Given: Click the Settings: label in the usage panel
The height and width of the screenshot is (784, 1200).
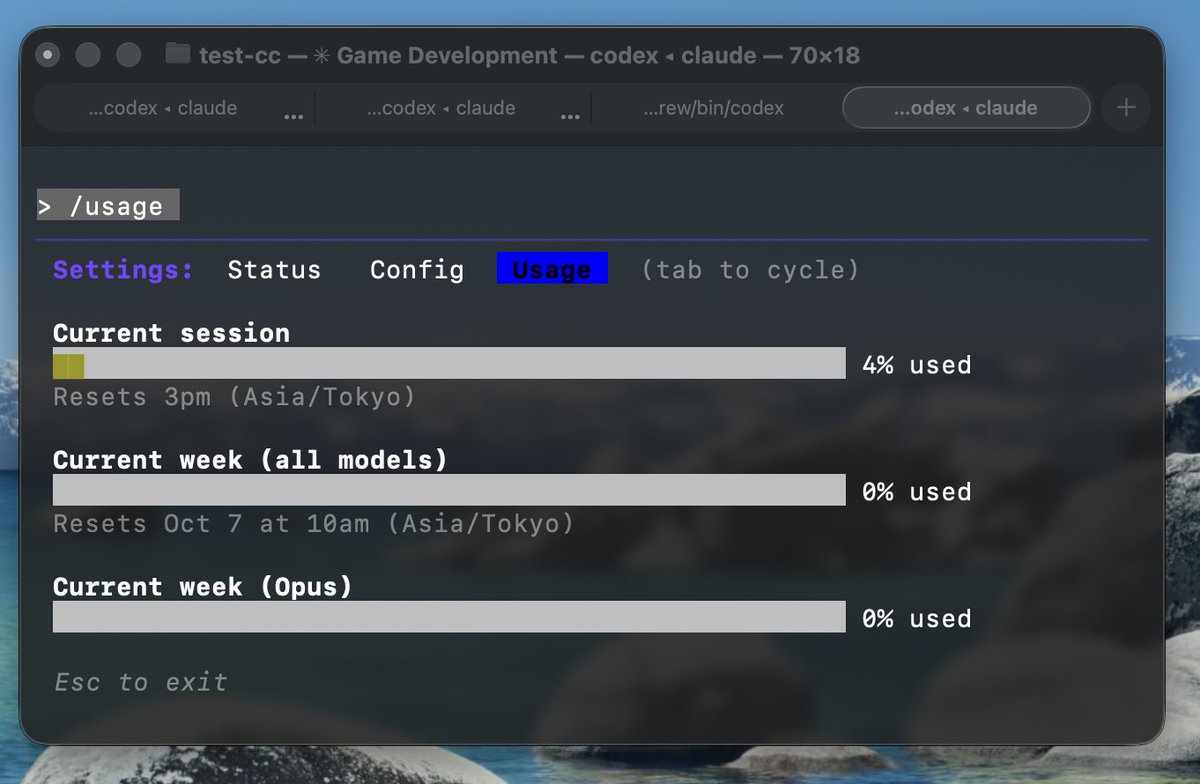Looking at the screenshot, I should point(122,269).
